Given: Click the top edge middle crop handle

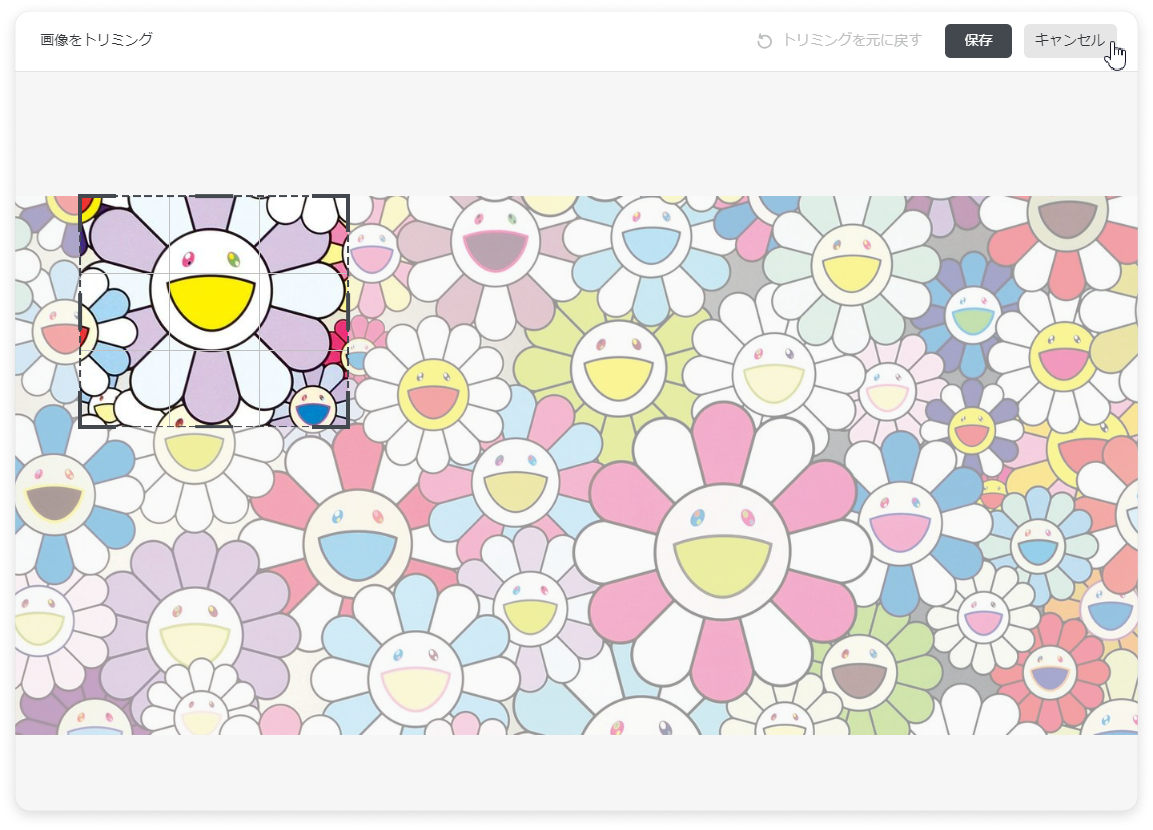Looking at the screenshot, I should 214,196.
